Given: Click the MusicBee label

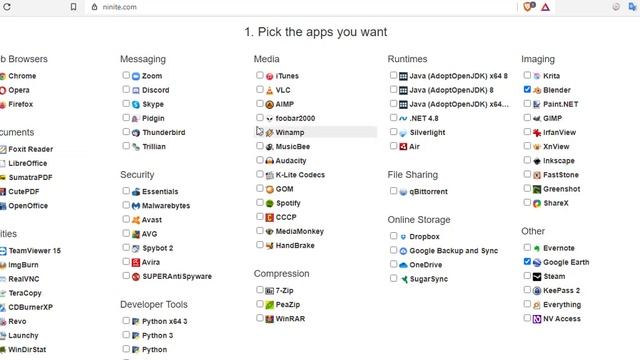Looking at the screenshot, I should pos(293,147).
